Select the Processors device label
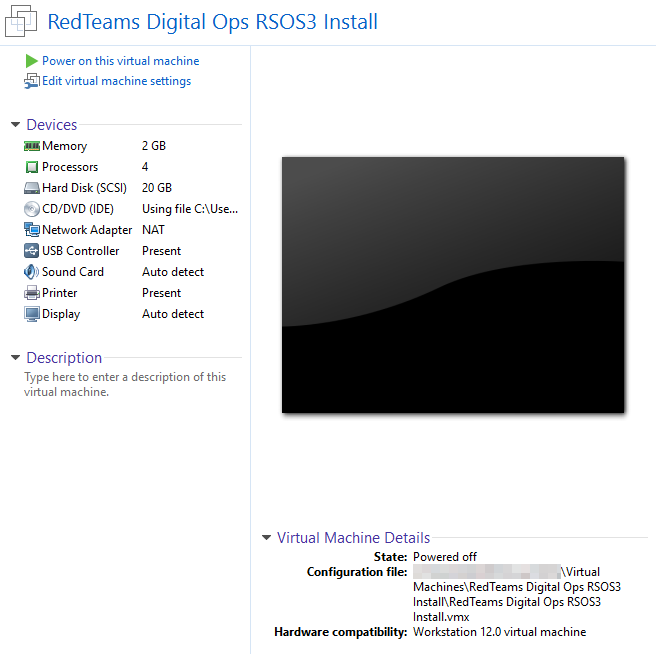 click(70, 167)
